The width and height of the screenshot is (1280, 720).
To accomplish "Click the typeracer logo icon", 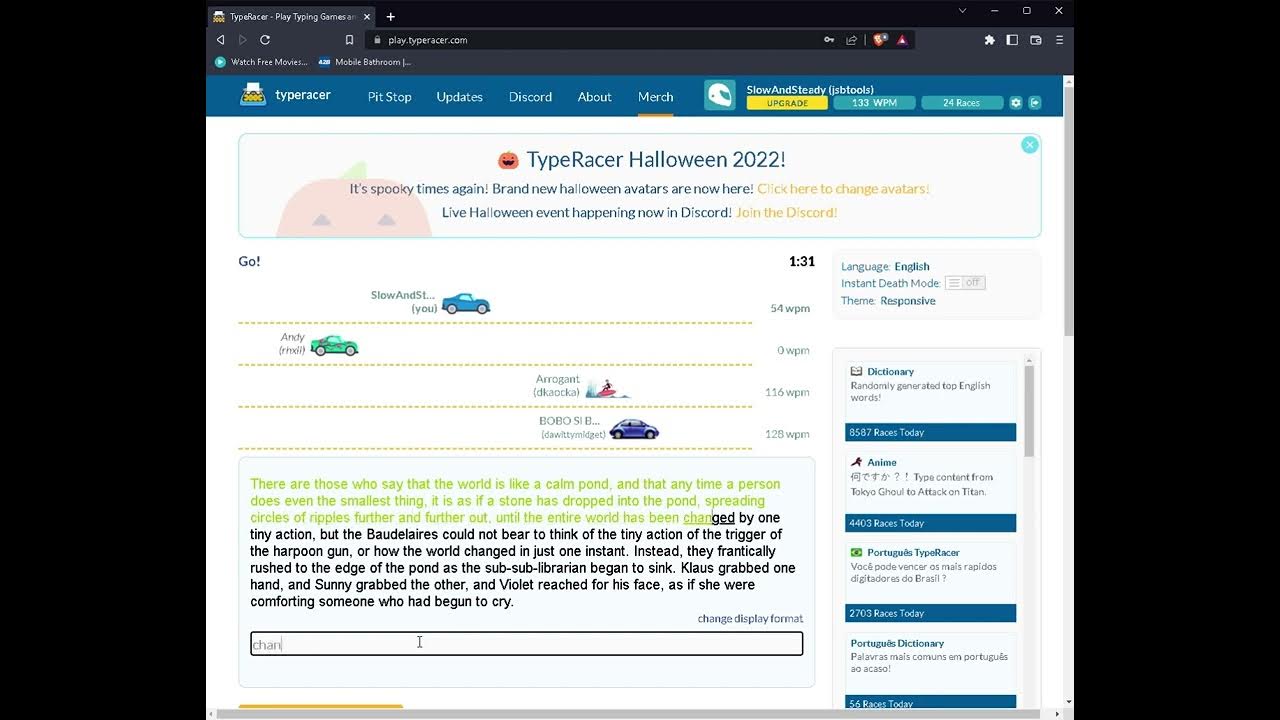I will pyautogui.click(x=253, y=95).
